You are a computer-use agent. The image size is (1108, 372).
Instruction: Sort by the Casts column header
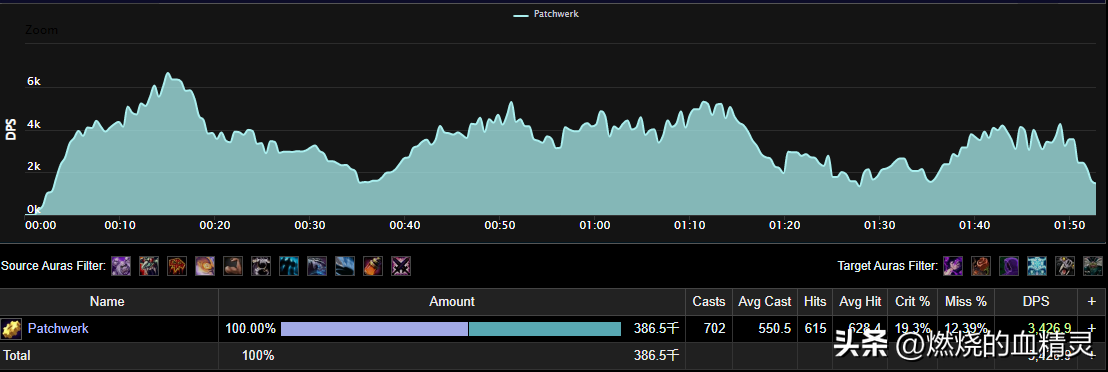[709, 301]
